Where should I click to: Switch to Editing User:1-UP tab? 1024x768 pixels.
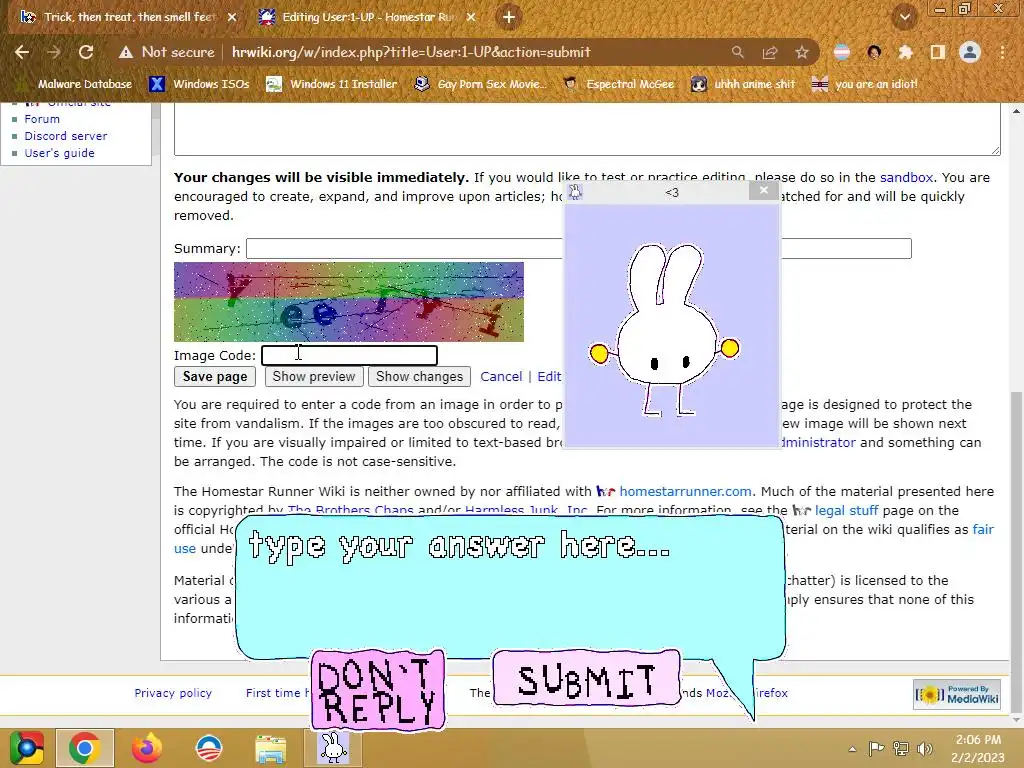tap(368, 17)
